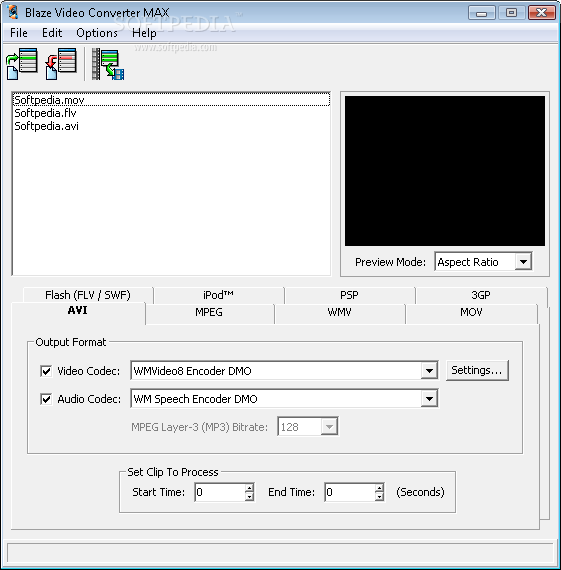Open the File menu
561x570 pixels.
tap(19, 33)
